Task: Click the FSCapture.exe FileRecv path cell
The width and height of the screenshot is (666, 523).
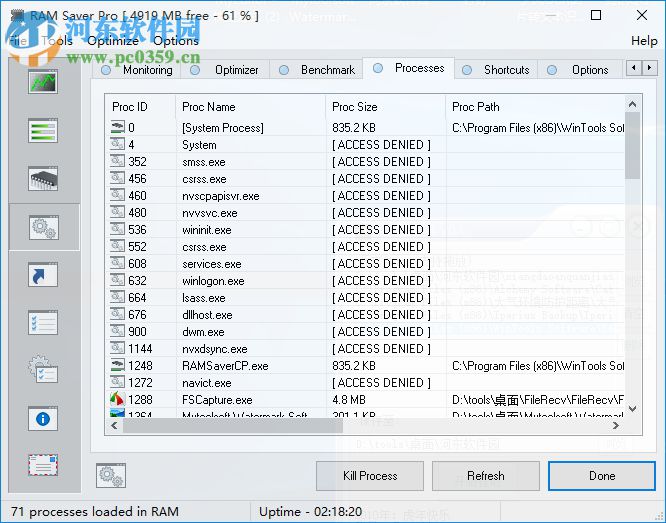Action: pos(538,400)
